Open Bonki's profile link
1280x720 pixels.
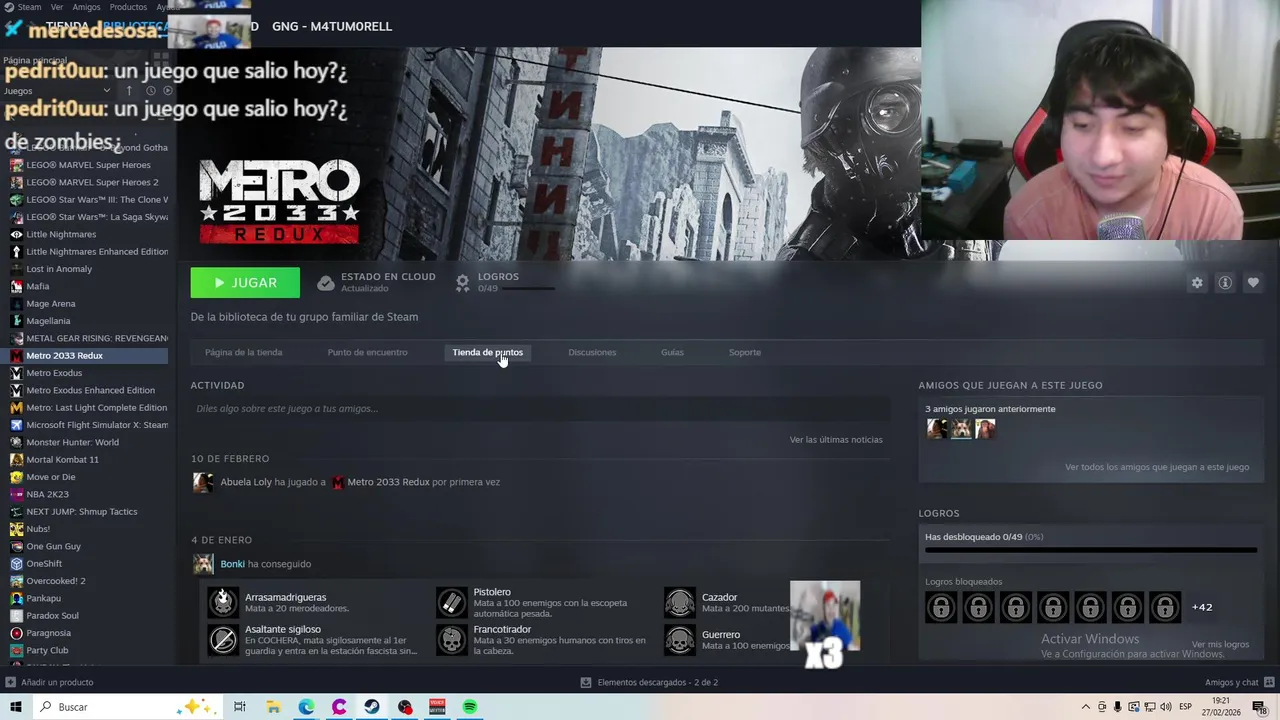(x=232, y=564)
